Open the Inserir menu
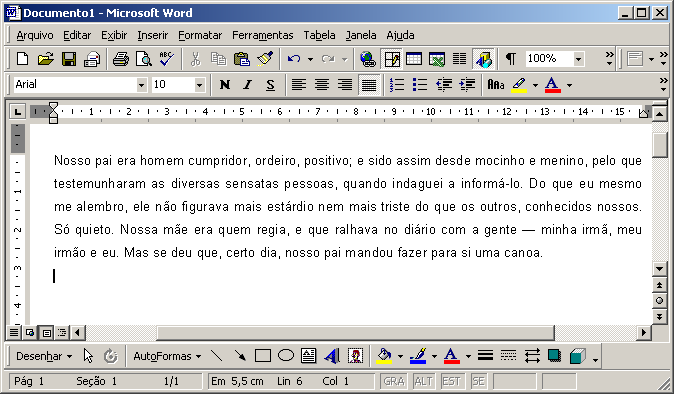Viewport: 674px width, 394px height. (x=153, y=35)
